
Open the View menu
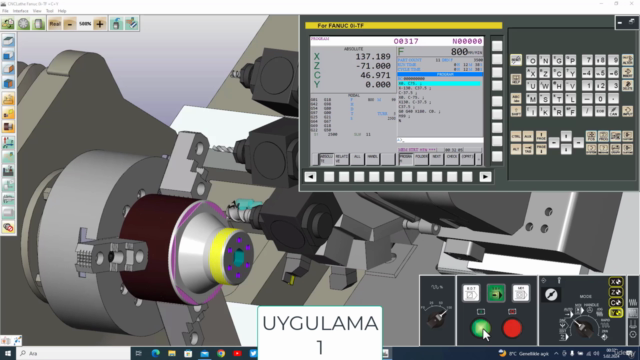click(x=37, y=11)
